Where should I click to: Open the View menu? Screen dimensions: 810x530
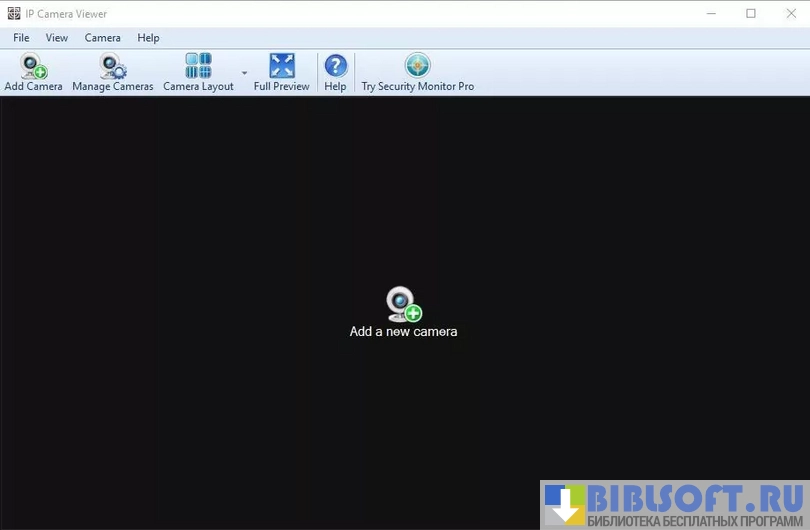pos(57,38)
